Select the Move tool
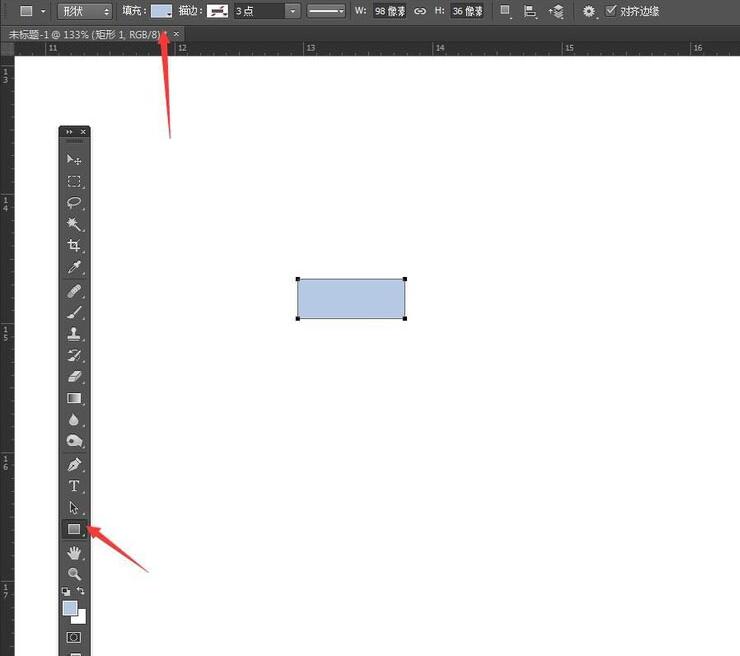Screen dimensions: 740x656 pos(74,160)
